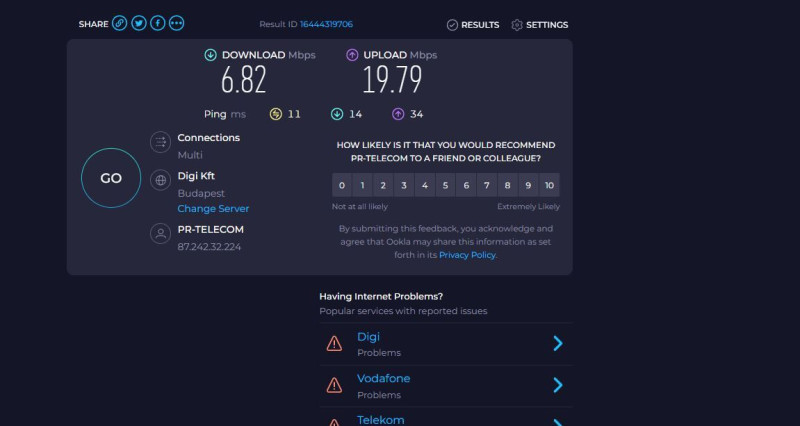Viewport: 800px width, 426px height.
Task: Select rating 5 on recommendation scale
Action: [x=446, y=185]
